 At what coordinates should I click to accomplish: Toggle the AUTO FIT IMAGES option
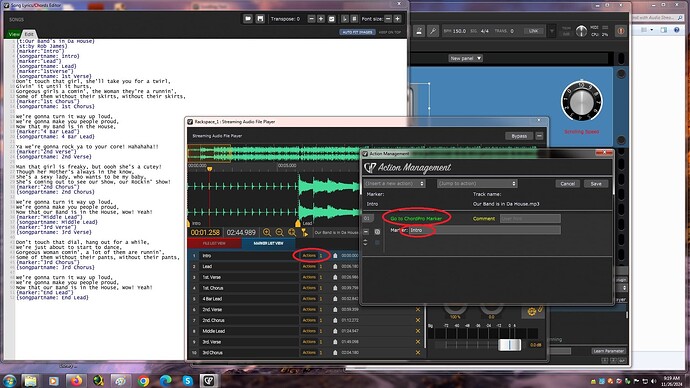pyautogui.click(x=357, y=32)
